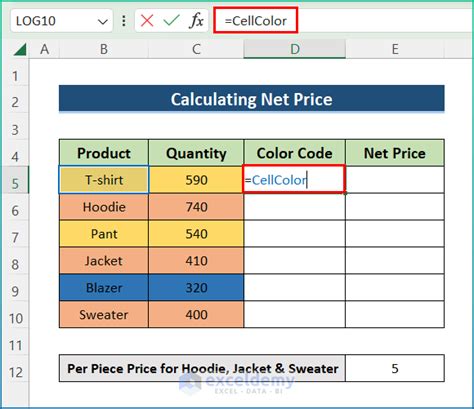Click the Jacket cell

(x=104, y=261)
